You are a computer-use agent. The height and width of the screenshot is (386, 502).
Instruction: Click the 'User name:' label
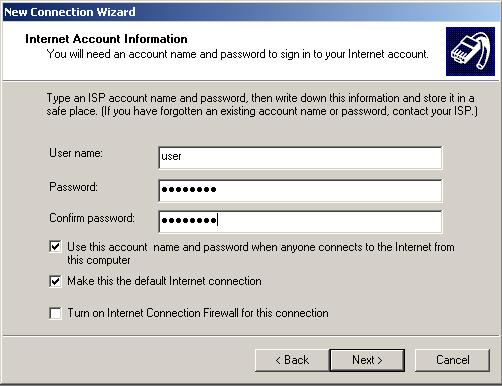76,153
